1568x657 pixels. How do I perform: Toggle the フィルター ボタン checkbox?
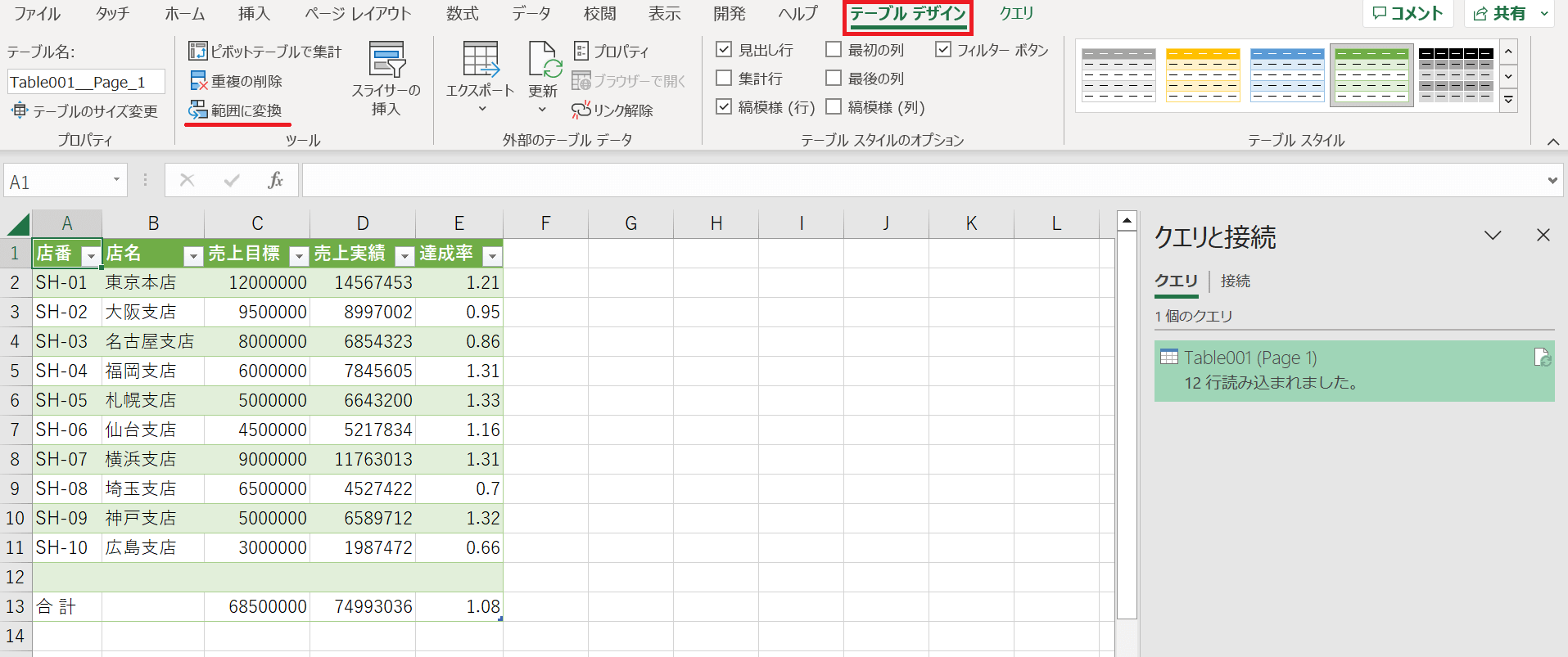943,50
